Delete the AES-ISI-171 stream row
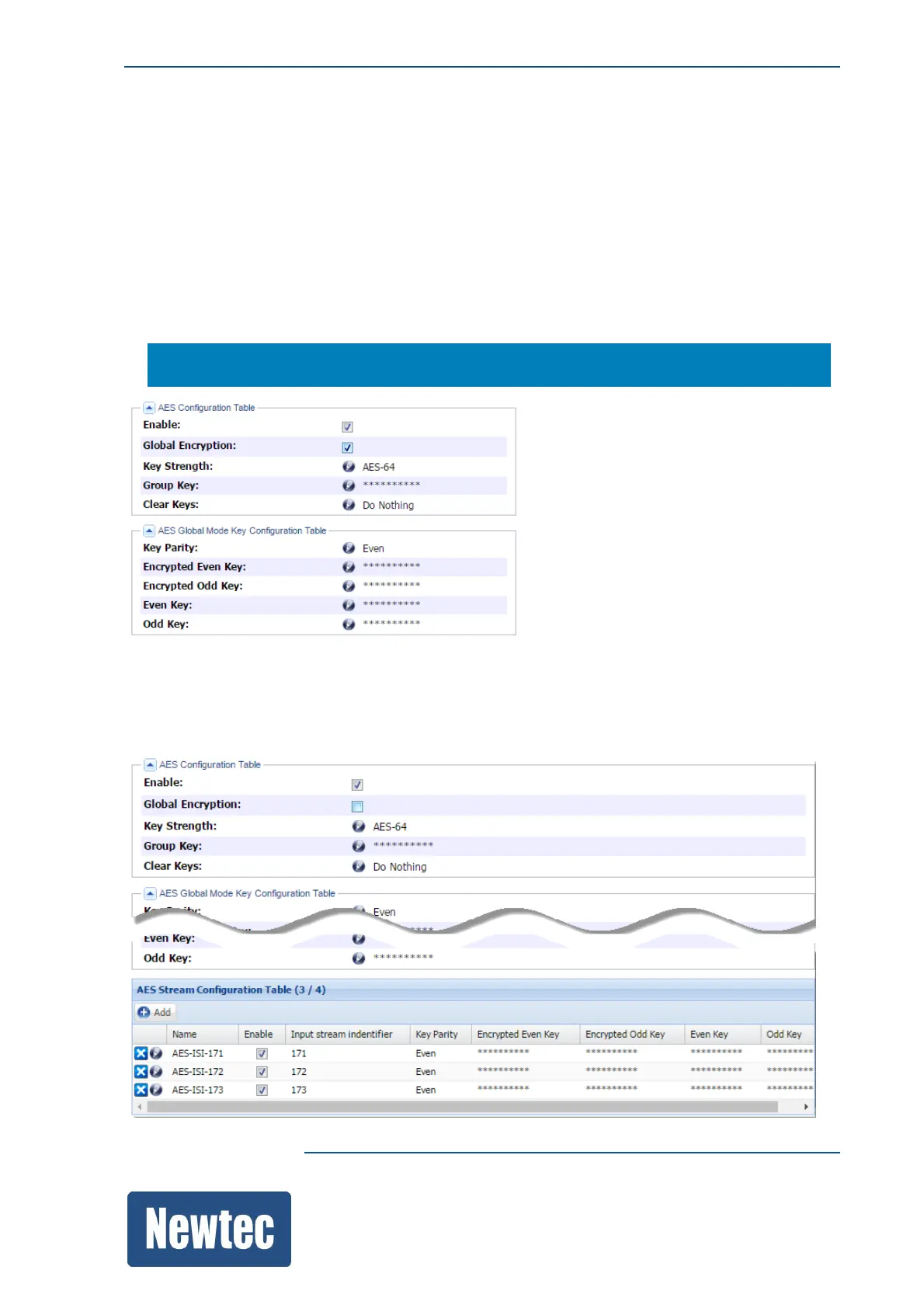The image size is (924, 1308). tap(141, 1053)
